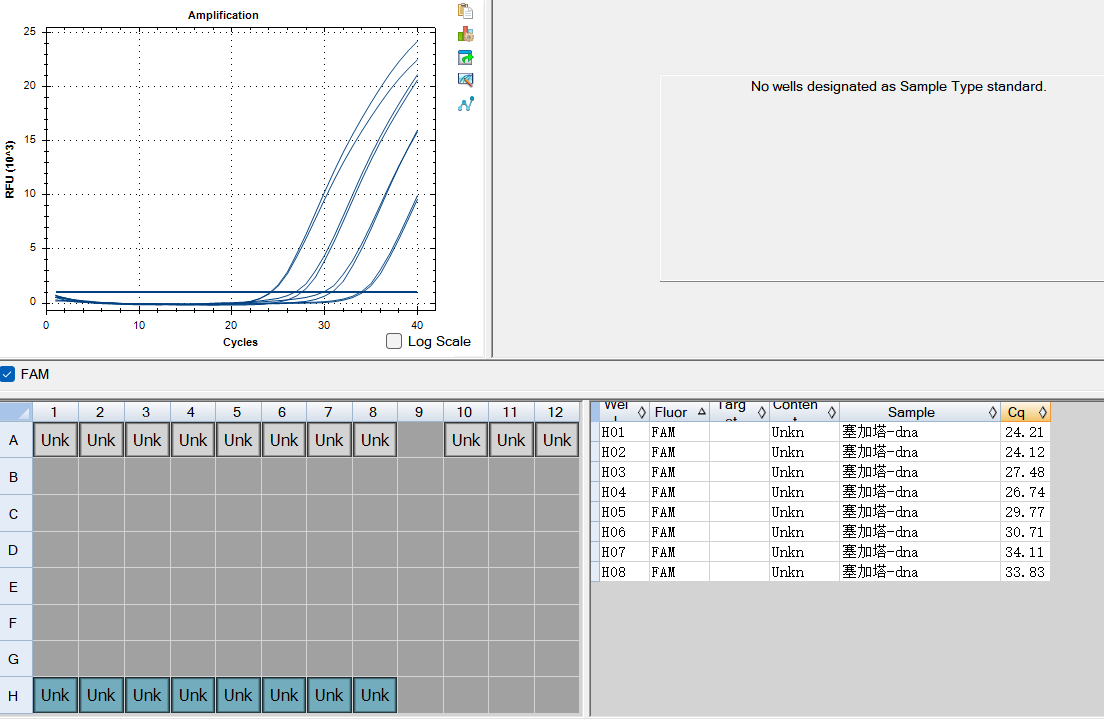The image size is (1104, 719).
Task: Select plate row D header
Action: [13, 550]
